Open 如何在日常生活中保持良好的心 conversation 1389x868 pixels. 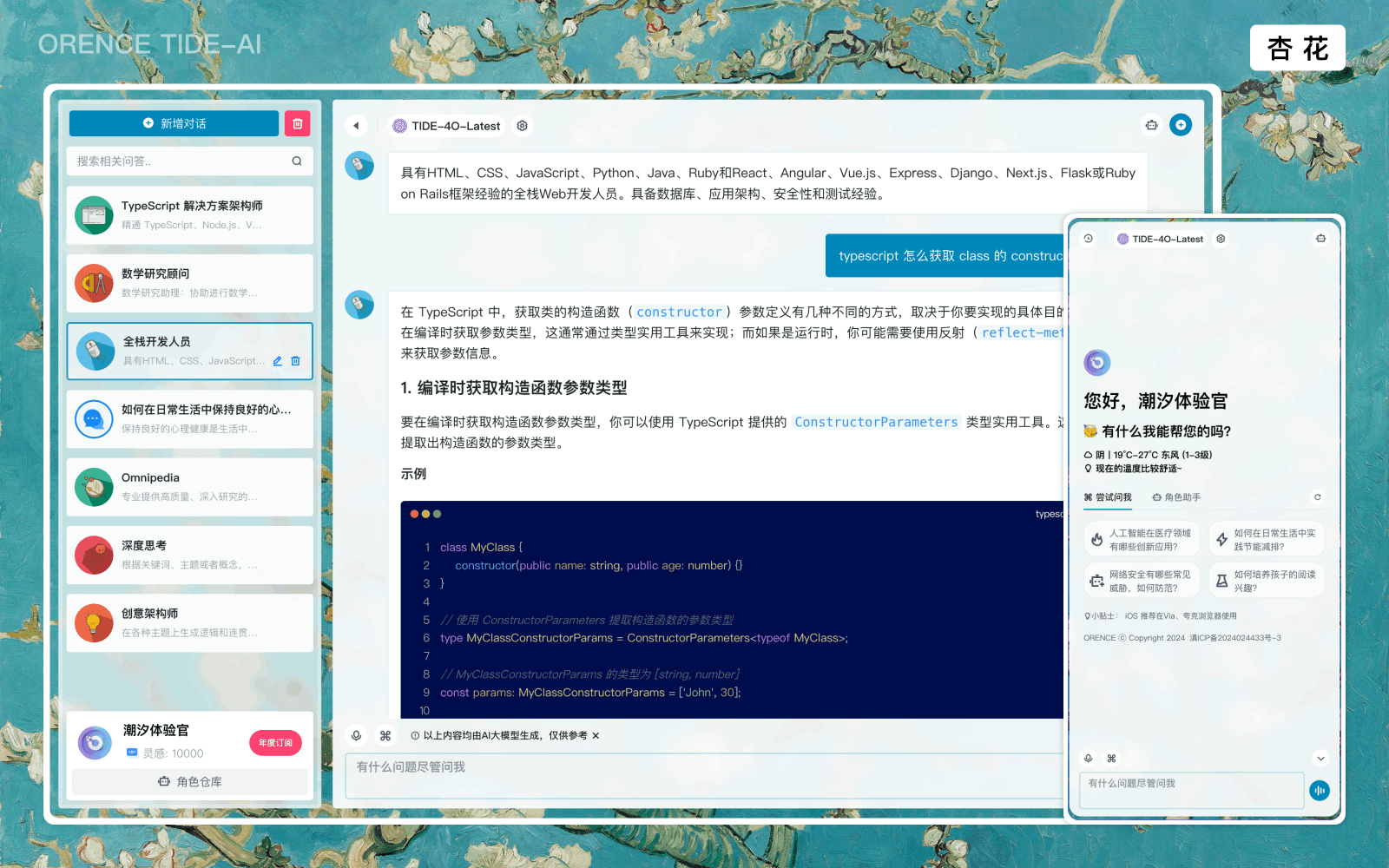189,419
